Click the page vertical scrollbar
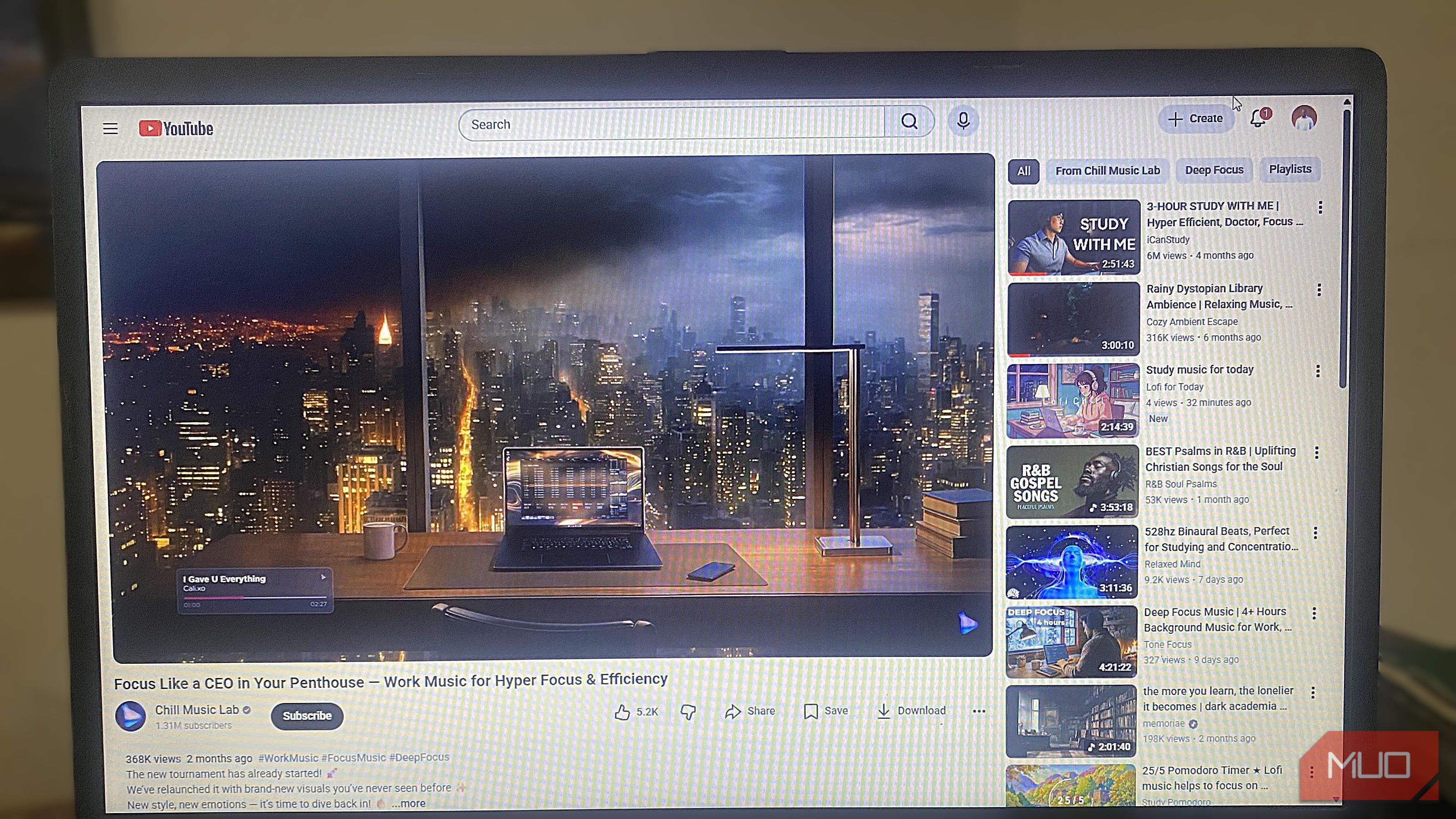 (1346, 249)
